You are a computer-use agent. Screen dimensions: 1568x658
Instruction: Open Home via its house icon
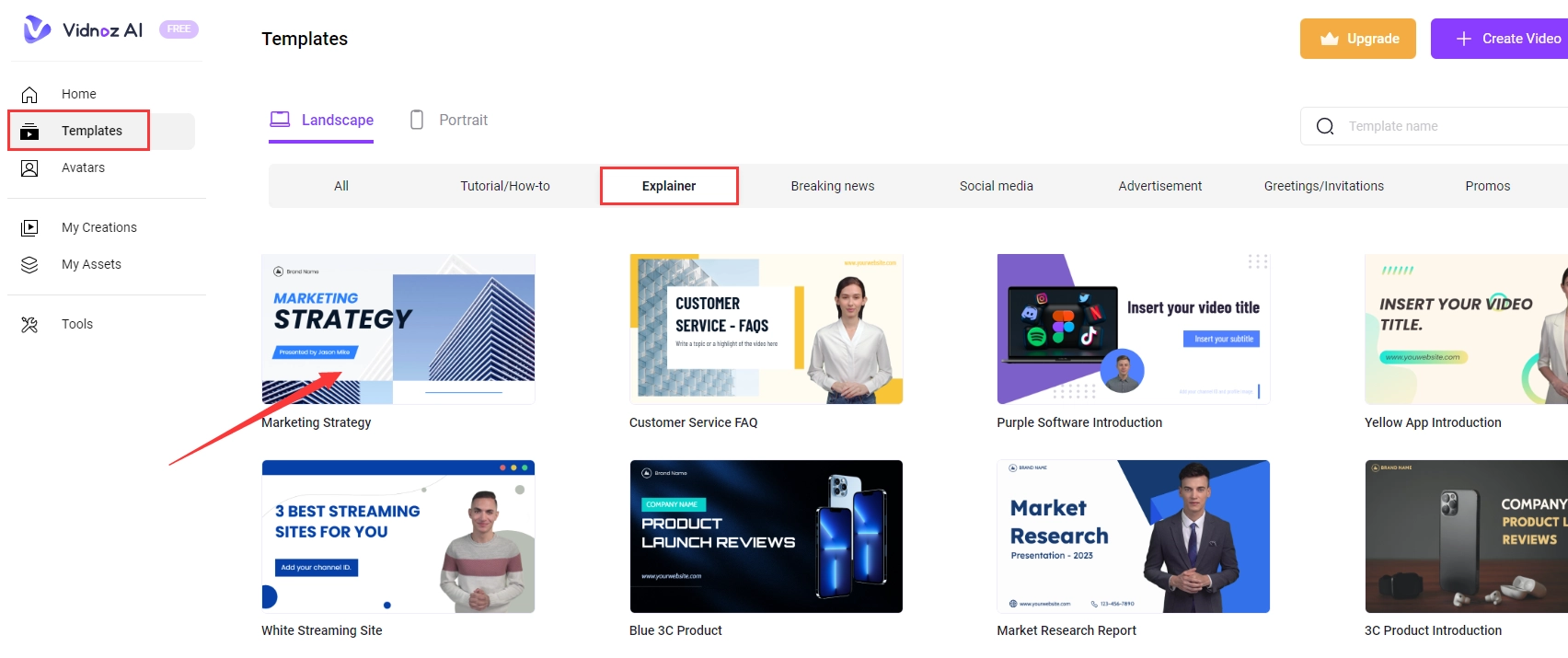point(29,94)
